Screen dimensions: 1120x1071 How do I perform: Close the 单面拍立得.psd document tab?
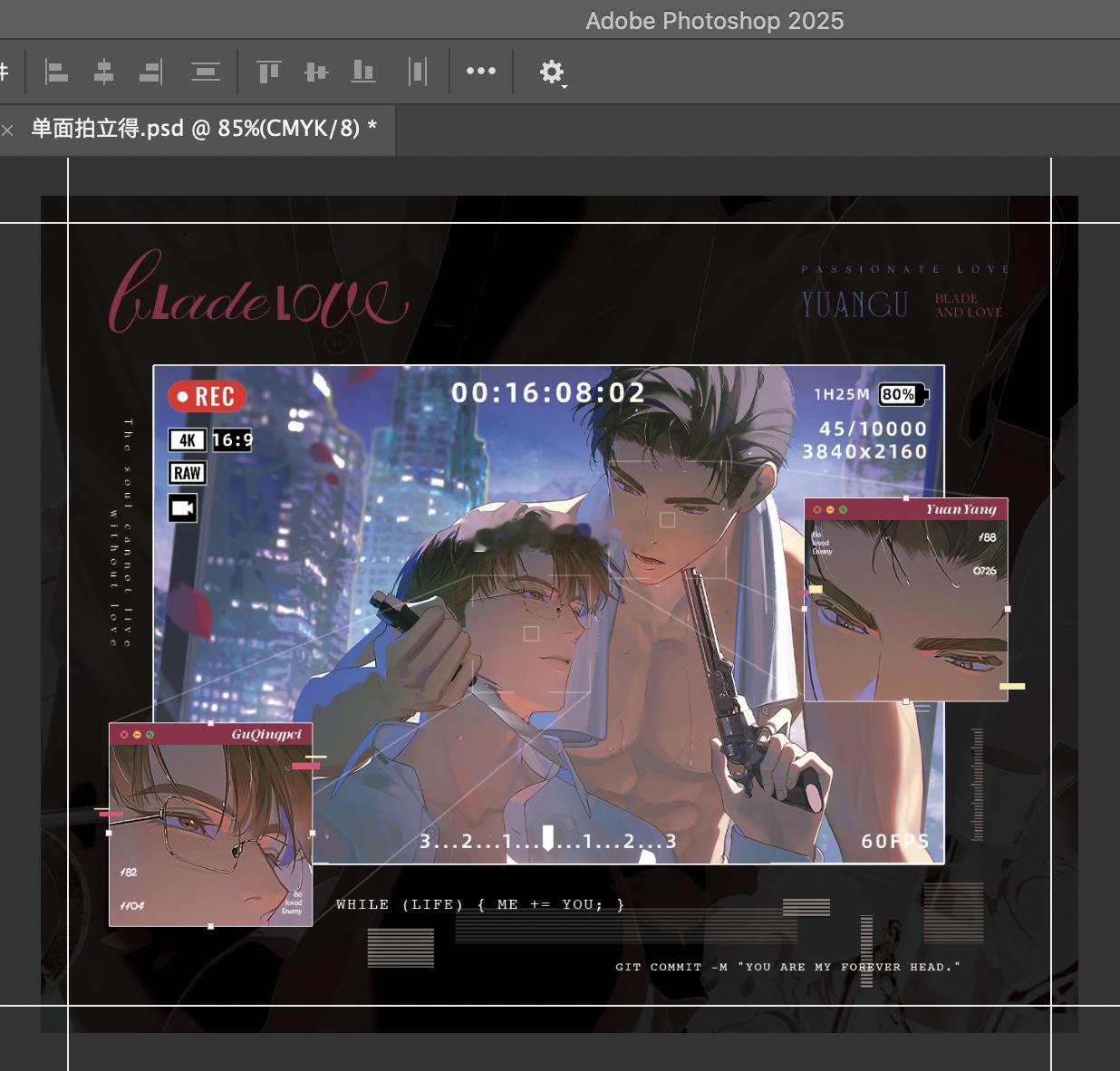point(8,130)
